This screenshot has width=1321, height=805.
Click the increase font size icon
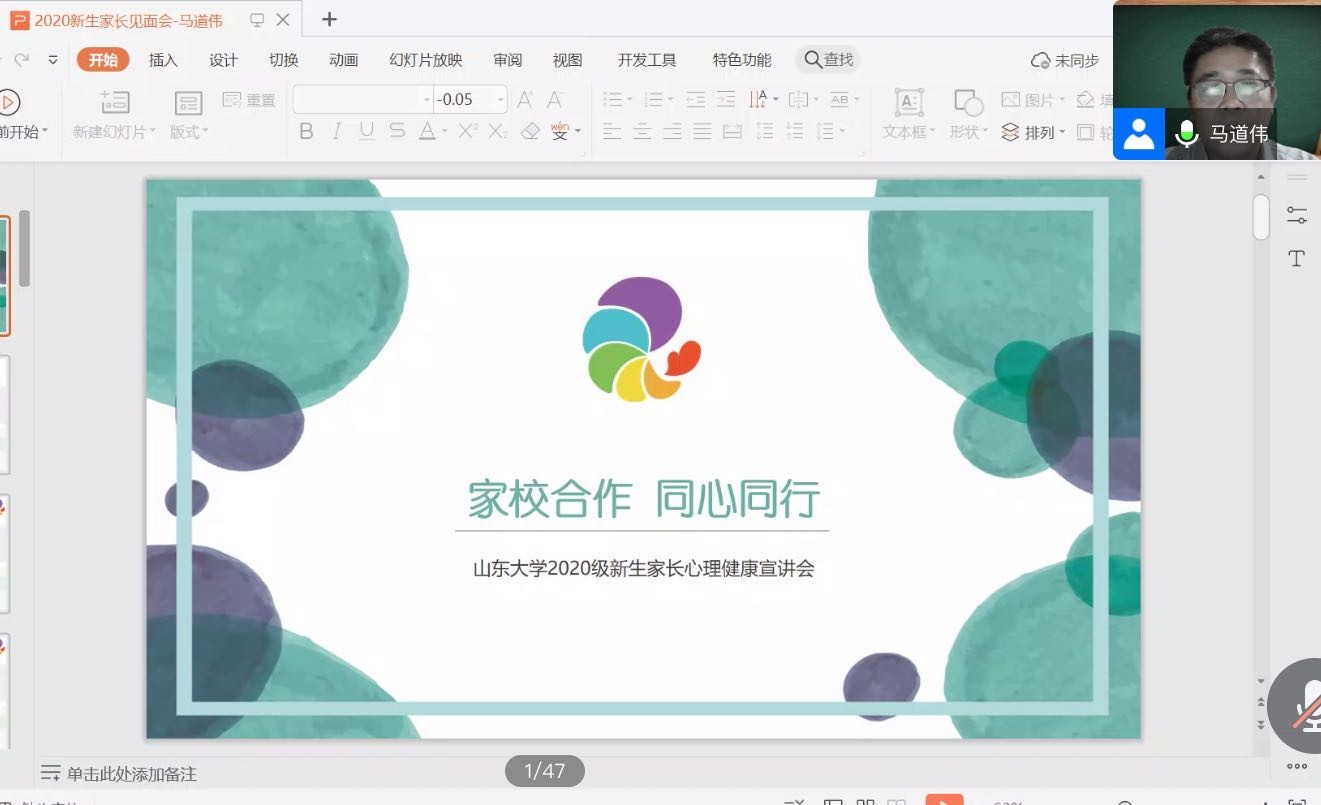[x=525, y=99]
